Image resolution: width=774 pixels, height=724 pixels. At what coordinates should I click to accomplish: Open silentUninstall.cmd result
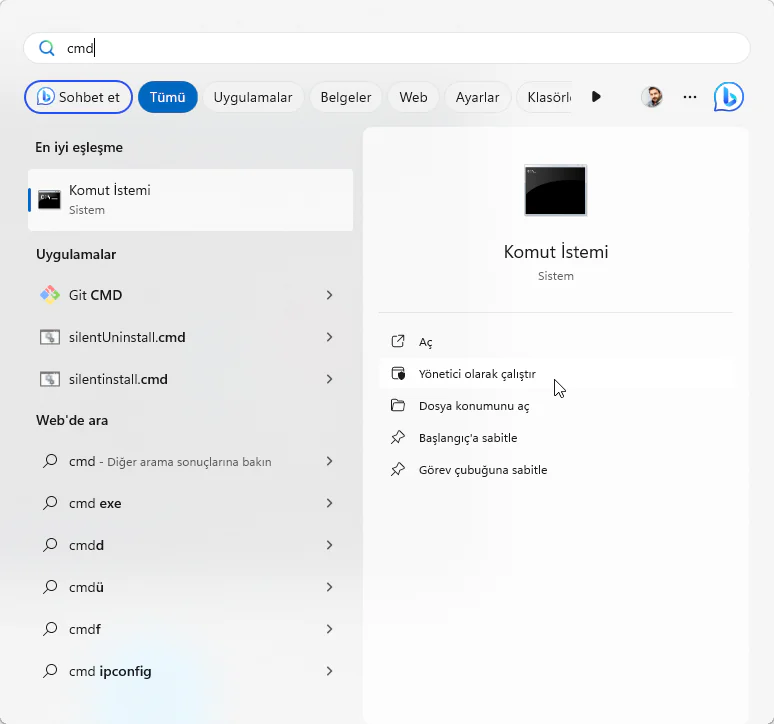tap(191, 337)
